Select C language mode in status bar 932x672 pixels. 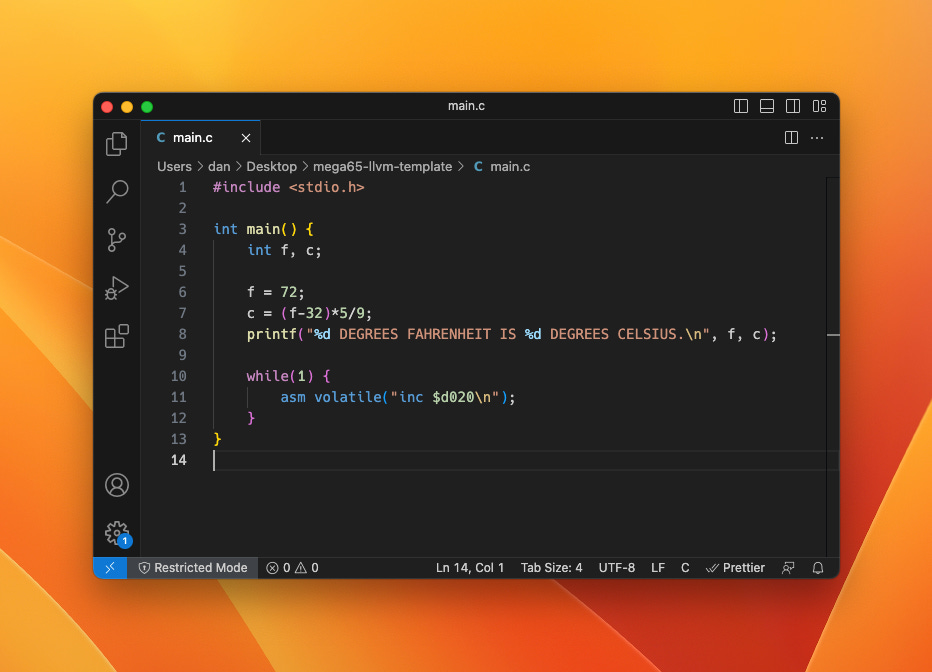click(685, 568)
